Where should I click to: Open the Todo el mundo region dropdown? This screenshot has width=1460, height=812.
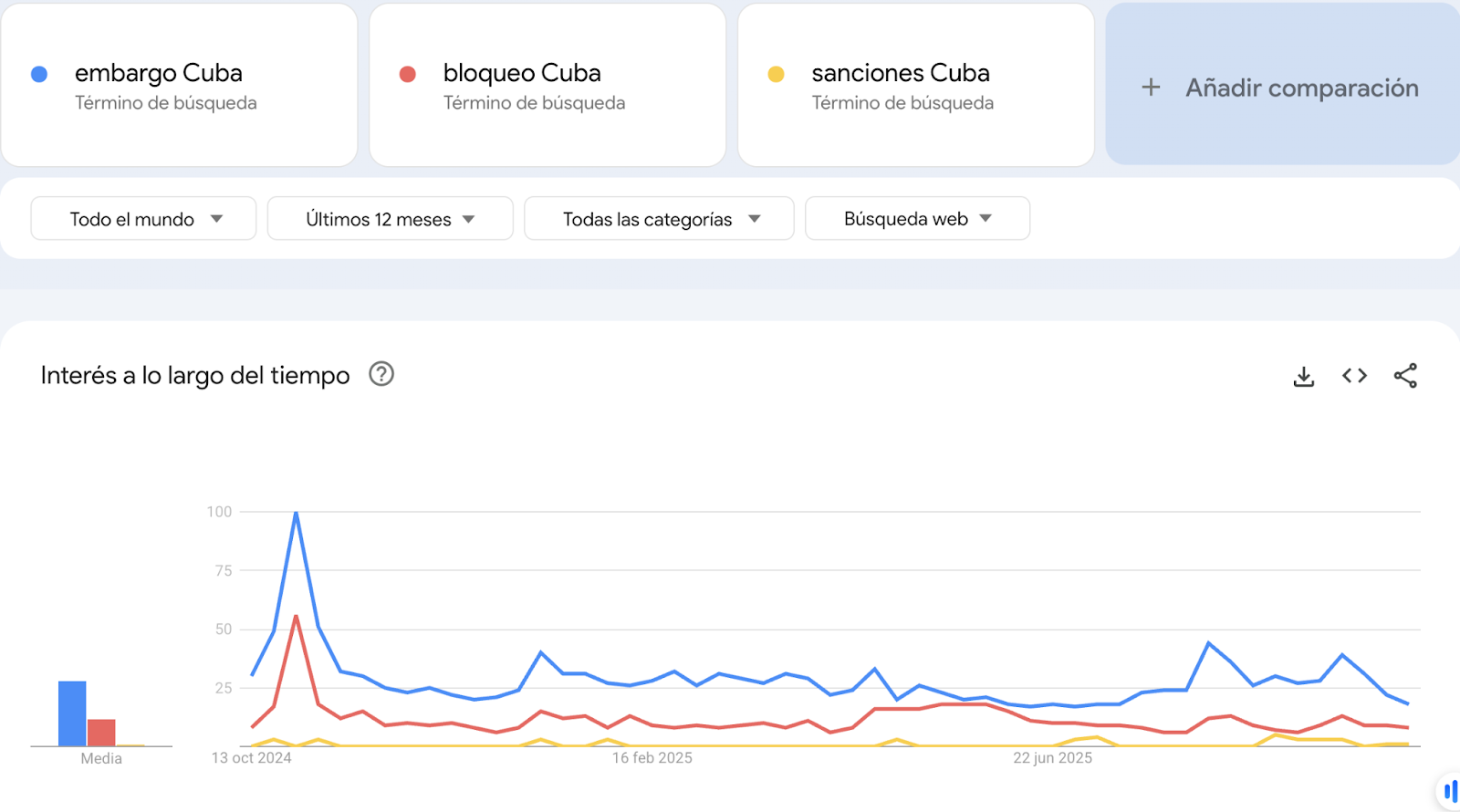pyautogui.click(x=143, y=219)
